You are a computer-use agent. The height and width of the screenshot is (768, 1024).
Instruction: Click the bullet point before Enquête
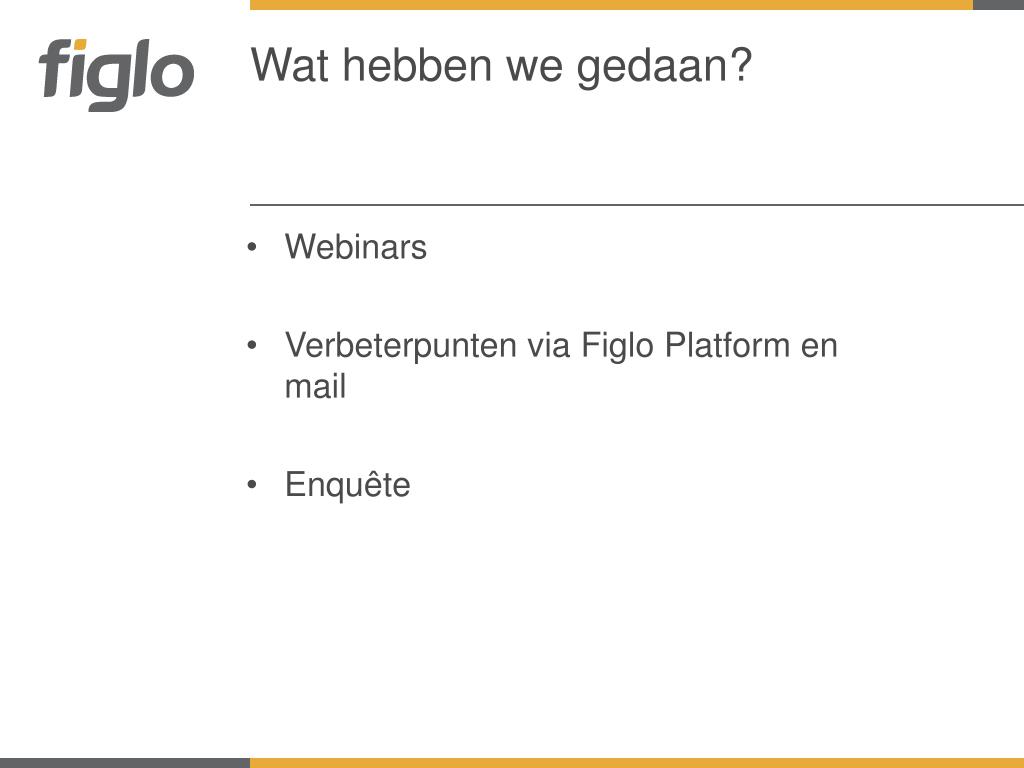(252, 485)
